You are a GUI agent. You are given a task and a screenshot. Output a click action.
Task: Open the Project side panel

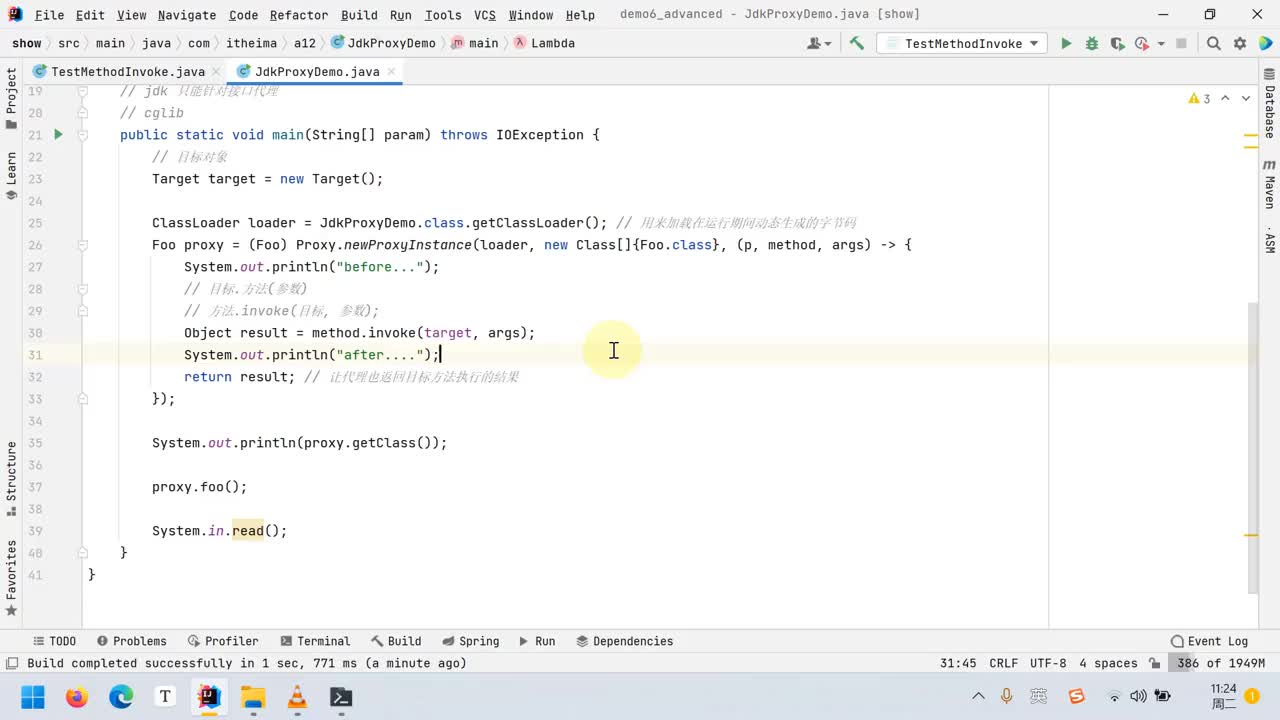pos(11,98)
